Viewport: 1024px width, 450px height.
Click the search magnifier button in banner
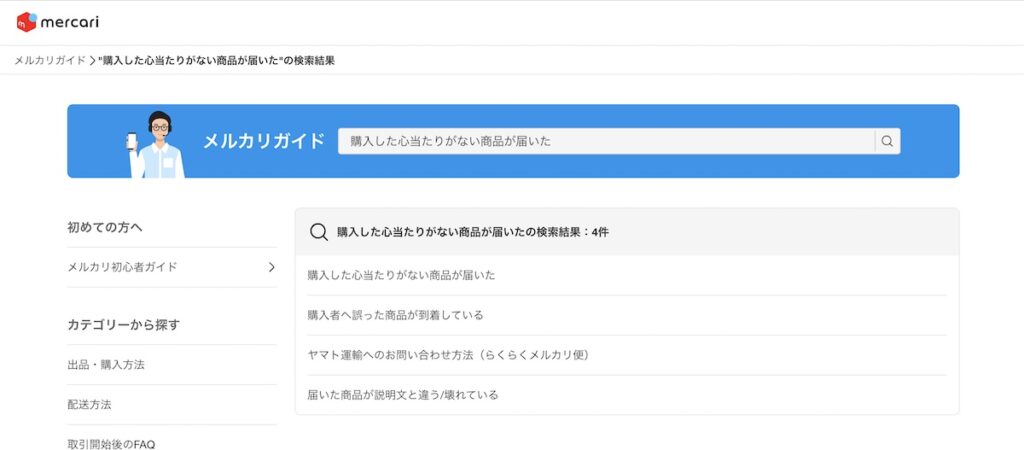(x=887, y=141)
